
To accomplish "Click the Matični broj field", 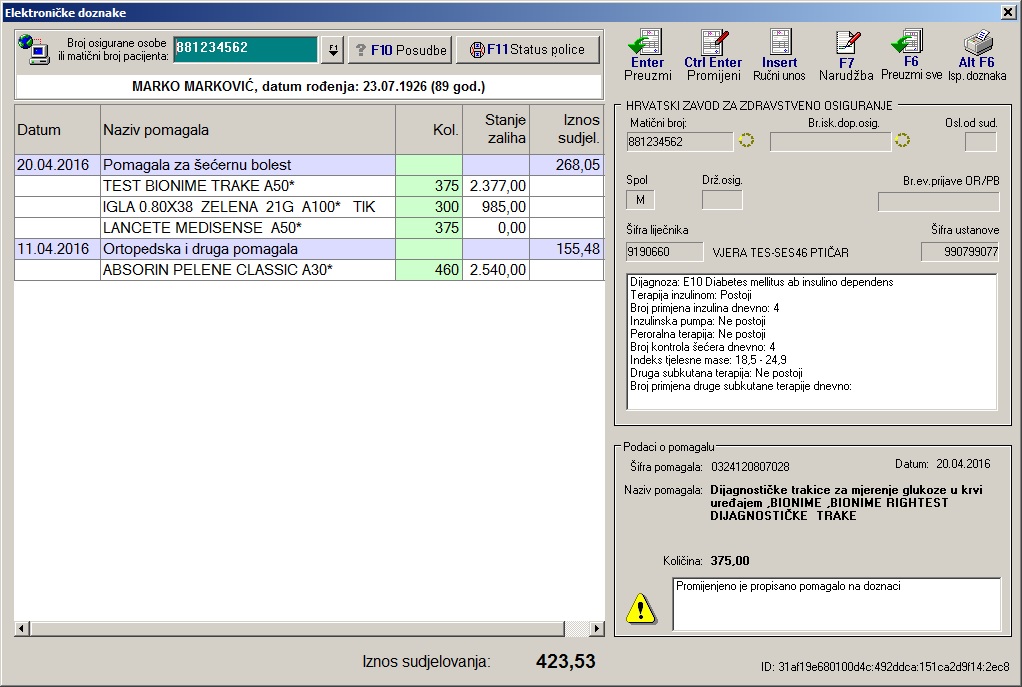I will (680, 141).
